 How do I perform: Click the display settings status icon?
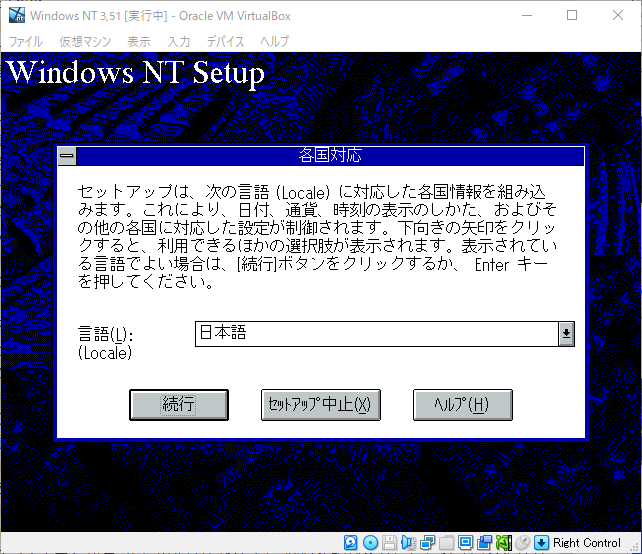point(466,543)
